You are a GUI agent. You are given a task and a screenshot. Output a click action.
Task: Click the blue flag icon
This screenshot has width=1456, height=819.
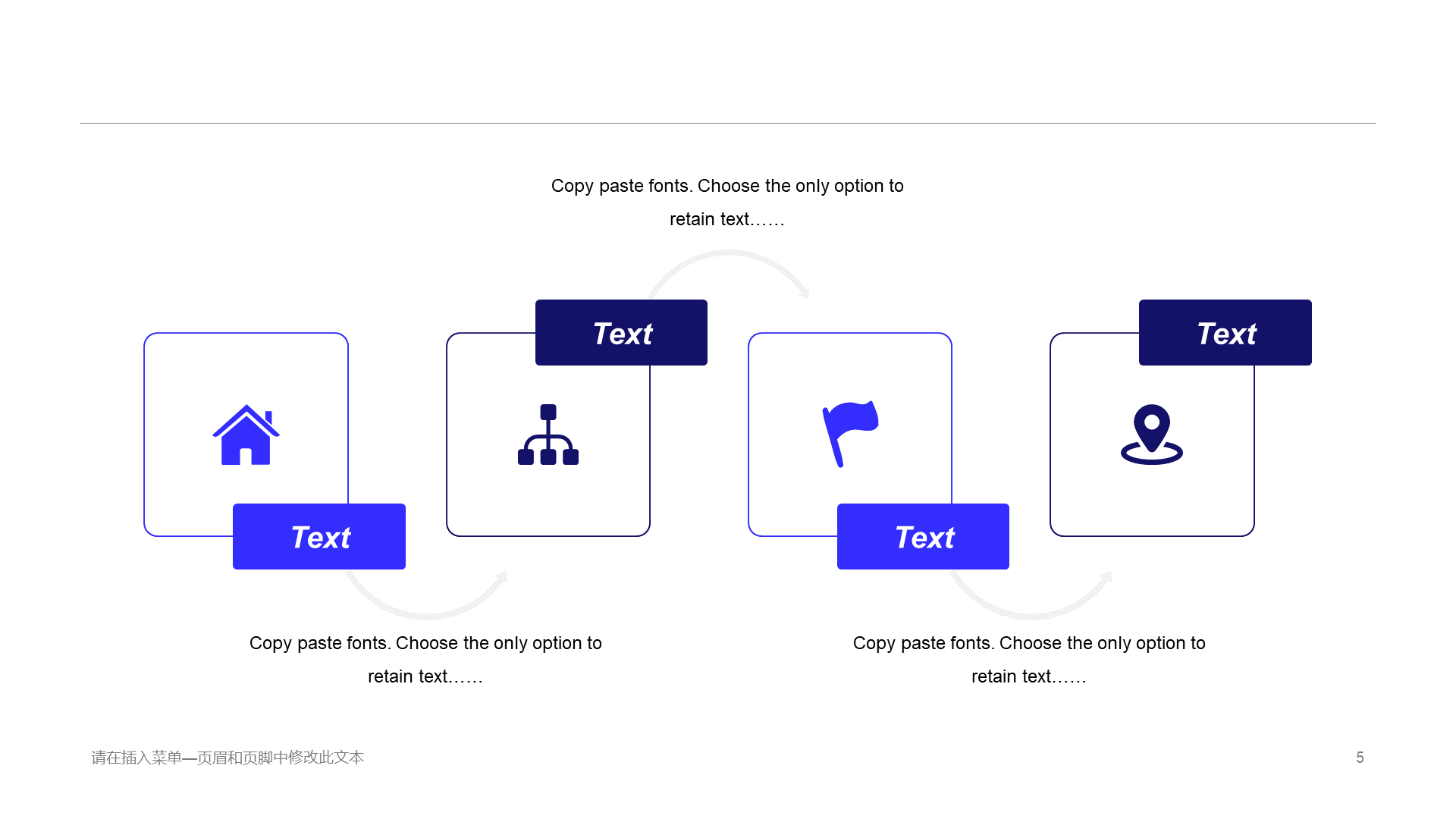point(850,434)
